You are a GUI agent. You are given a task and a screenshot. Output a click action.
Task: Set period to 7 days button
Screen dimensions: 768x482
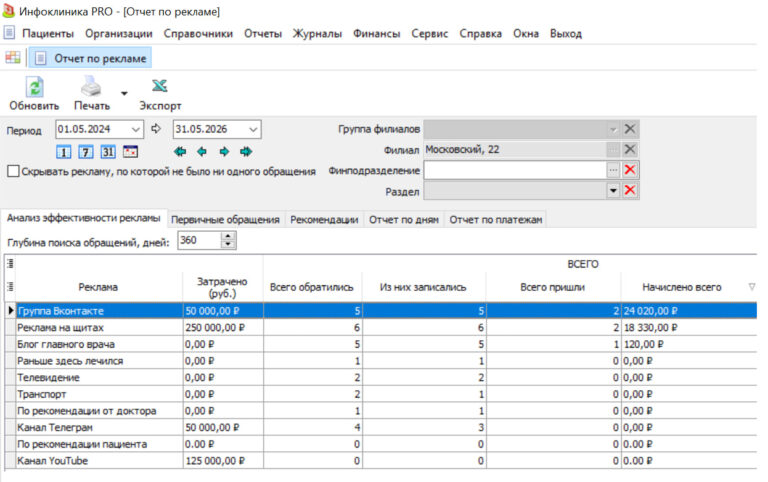pyautogui.click(x=86, y=152)
